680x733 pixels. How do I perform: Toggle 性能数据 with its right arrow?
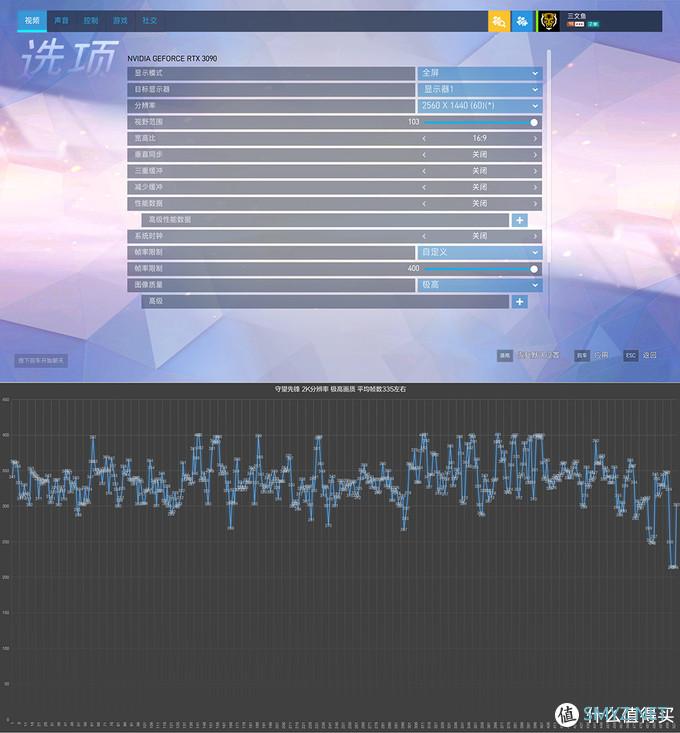point(535,203)
